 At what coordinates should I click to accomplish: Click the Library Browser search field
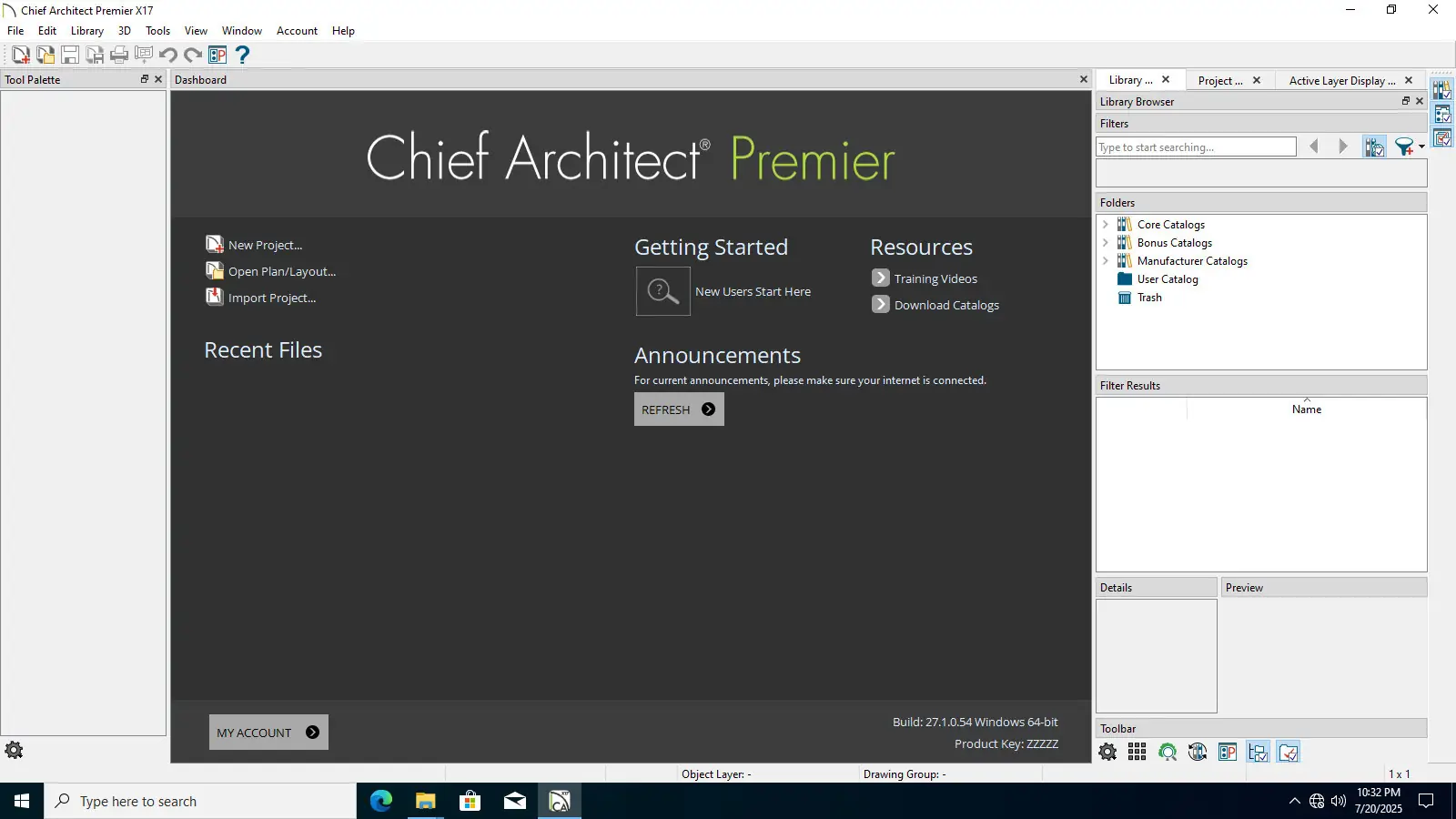[x=1196, y=147]
